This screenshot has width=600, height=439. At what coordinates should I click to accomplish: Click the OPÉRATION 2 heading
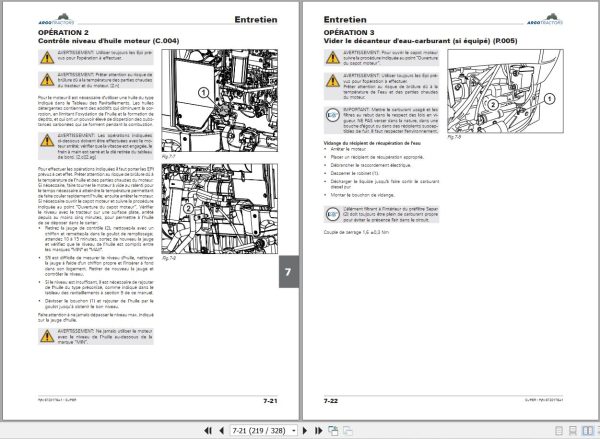tap(63, 33)
